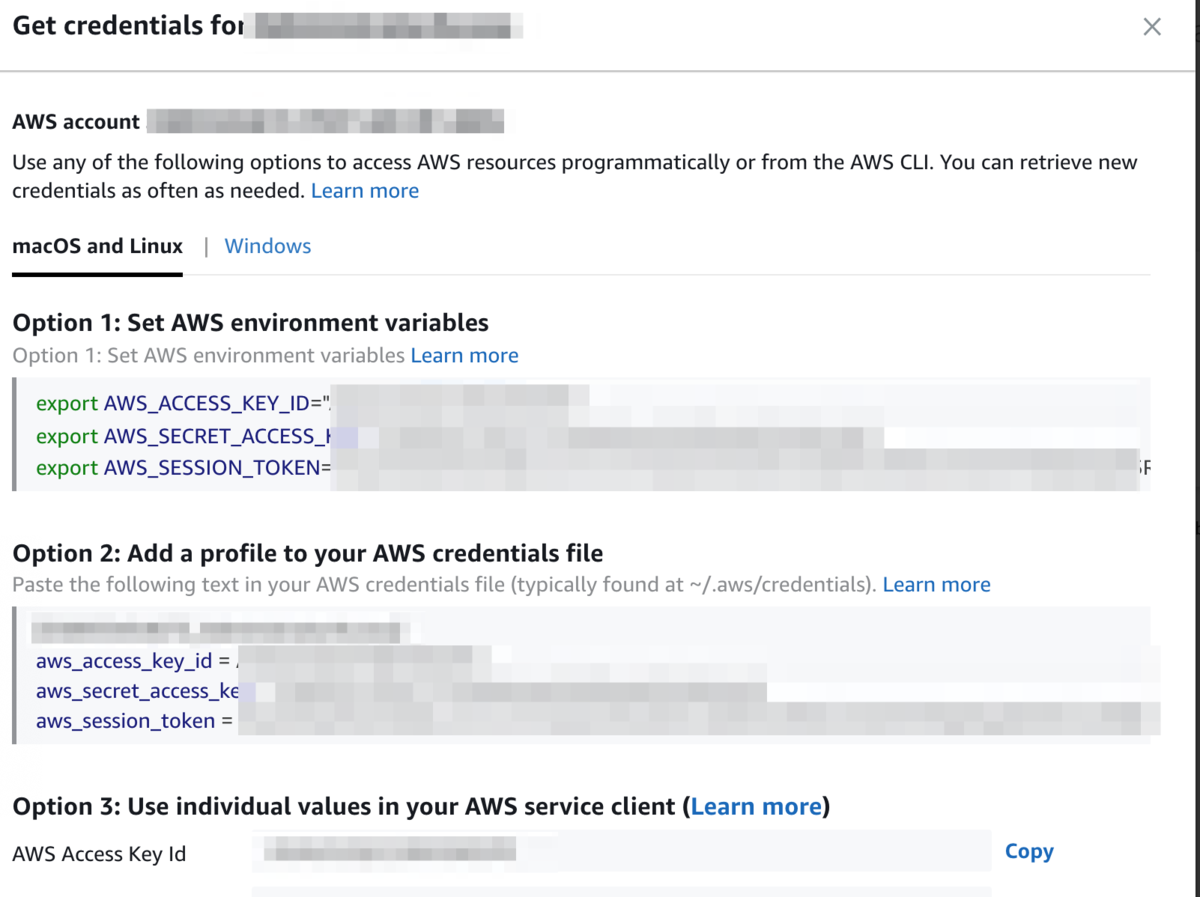Open Learn more link after 'as often as needed'

(x=365, y=191)
